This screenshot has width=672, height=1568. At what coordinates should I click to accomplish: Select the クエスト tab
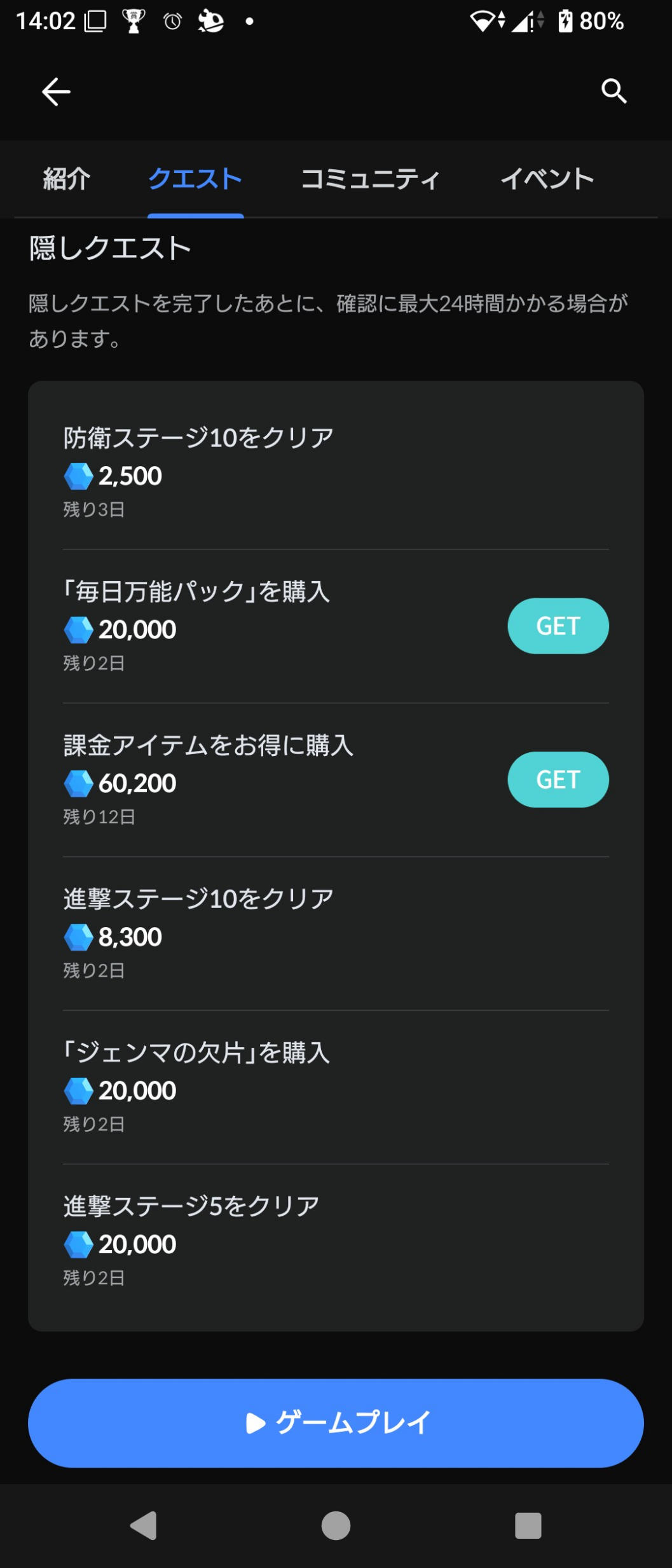tap(195, 179)
